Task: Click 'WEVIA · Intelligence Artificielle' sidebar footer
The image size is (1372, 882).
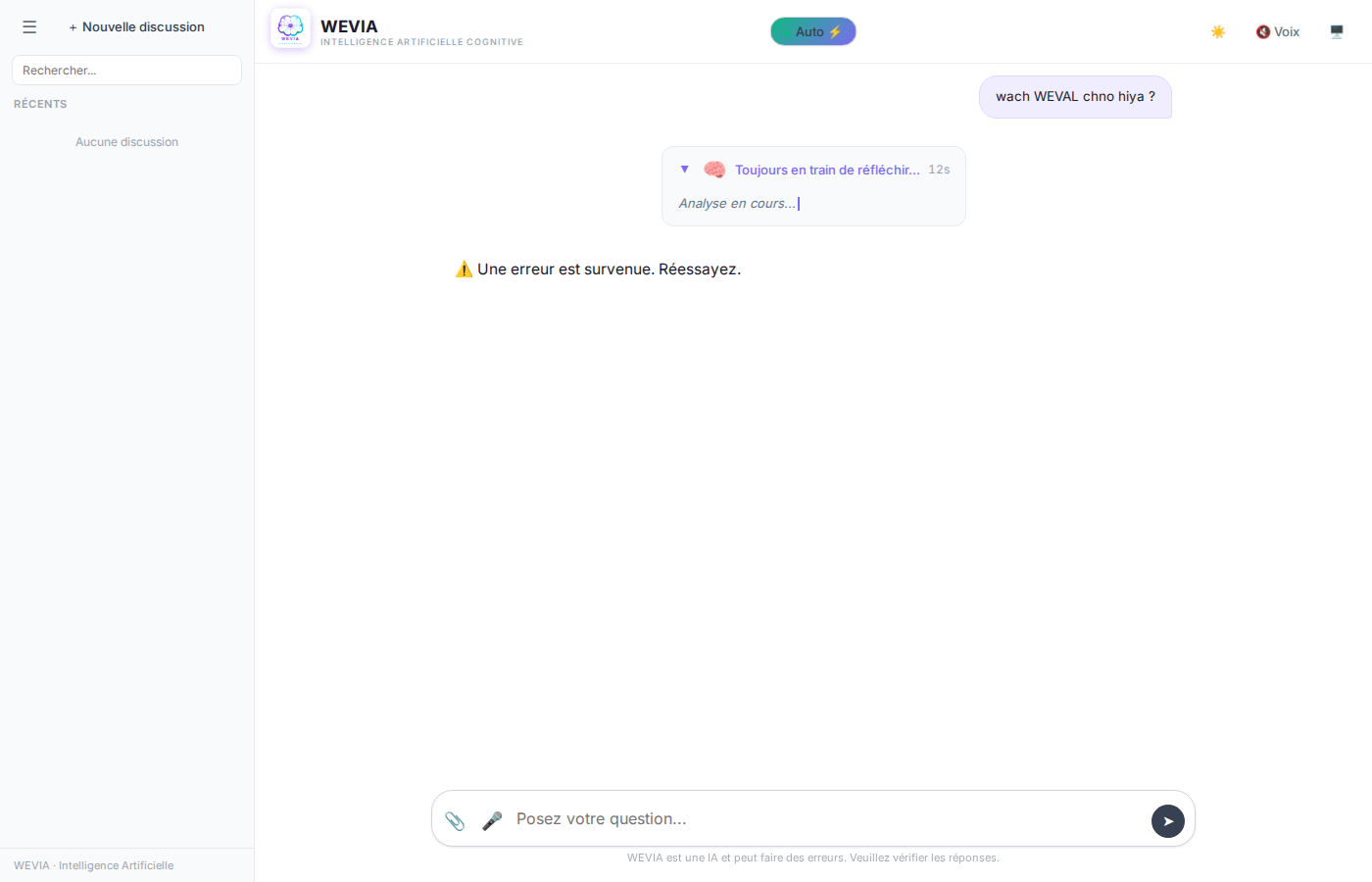Action: point(94,865)
